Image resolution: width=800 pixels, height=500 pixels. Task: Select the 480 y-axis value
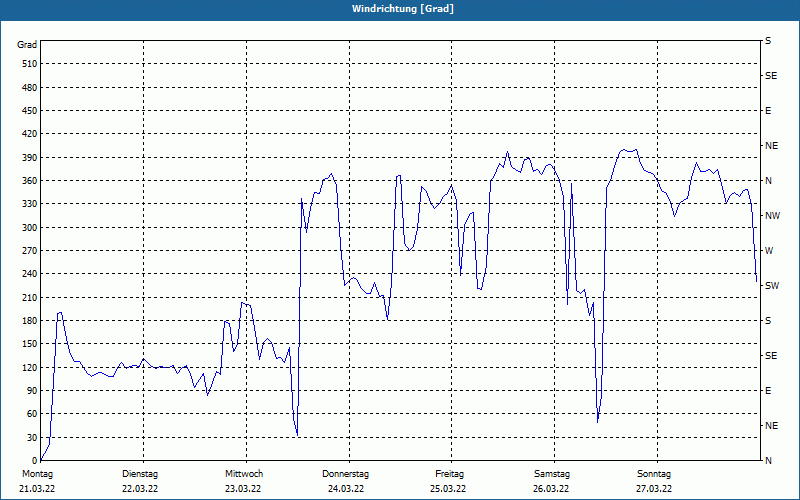pos(29,87)
